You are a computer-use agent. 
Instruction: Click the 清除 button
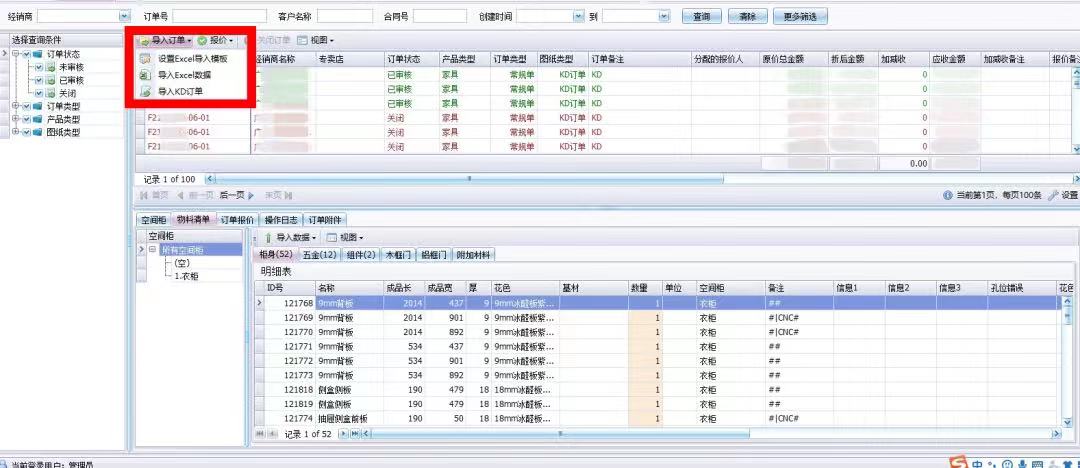point(747,16)
